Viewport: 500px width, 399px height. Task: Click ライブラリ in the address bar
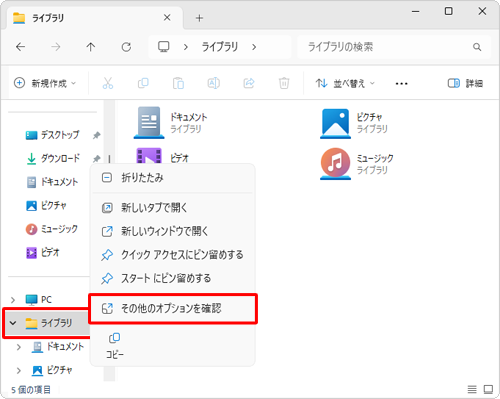tap(220, 47)
